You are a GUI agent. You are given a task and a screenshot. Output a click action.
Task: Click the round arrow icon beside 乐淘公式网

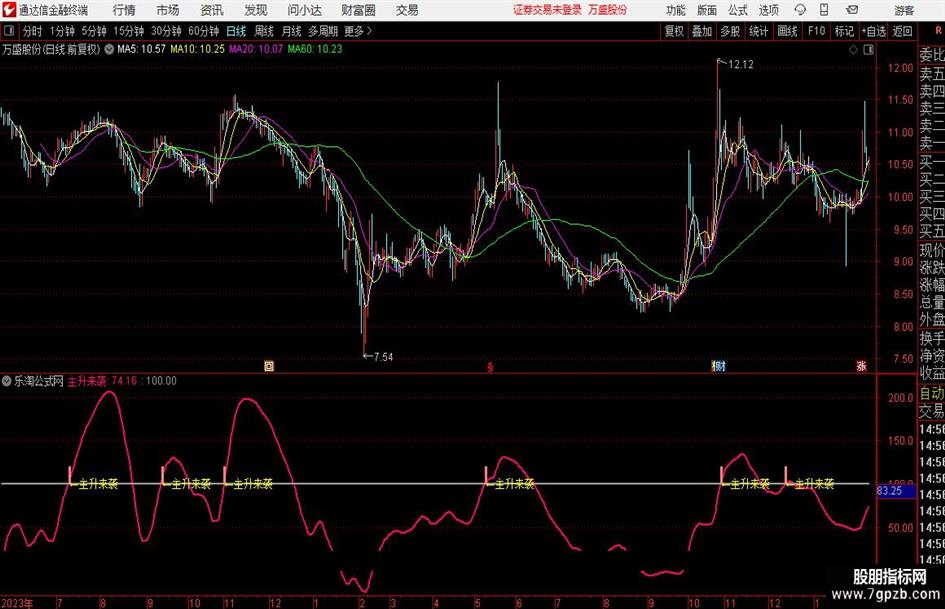(7, 380)
